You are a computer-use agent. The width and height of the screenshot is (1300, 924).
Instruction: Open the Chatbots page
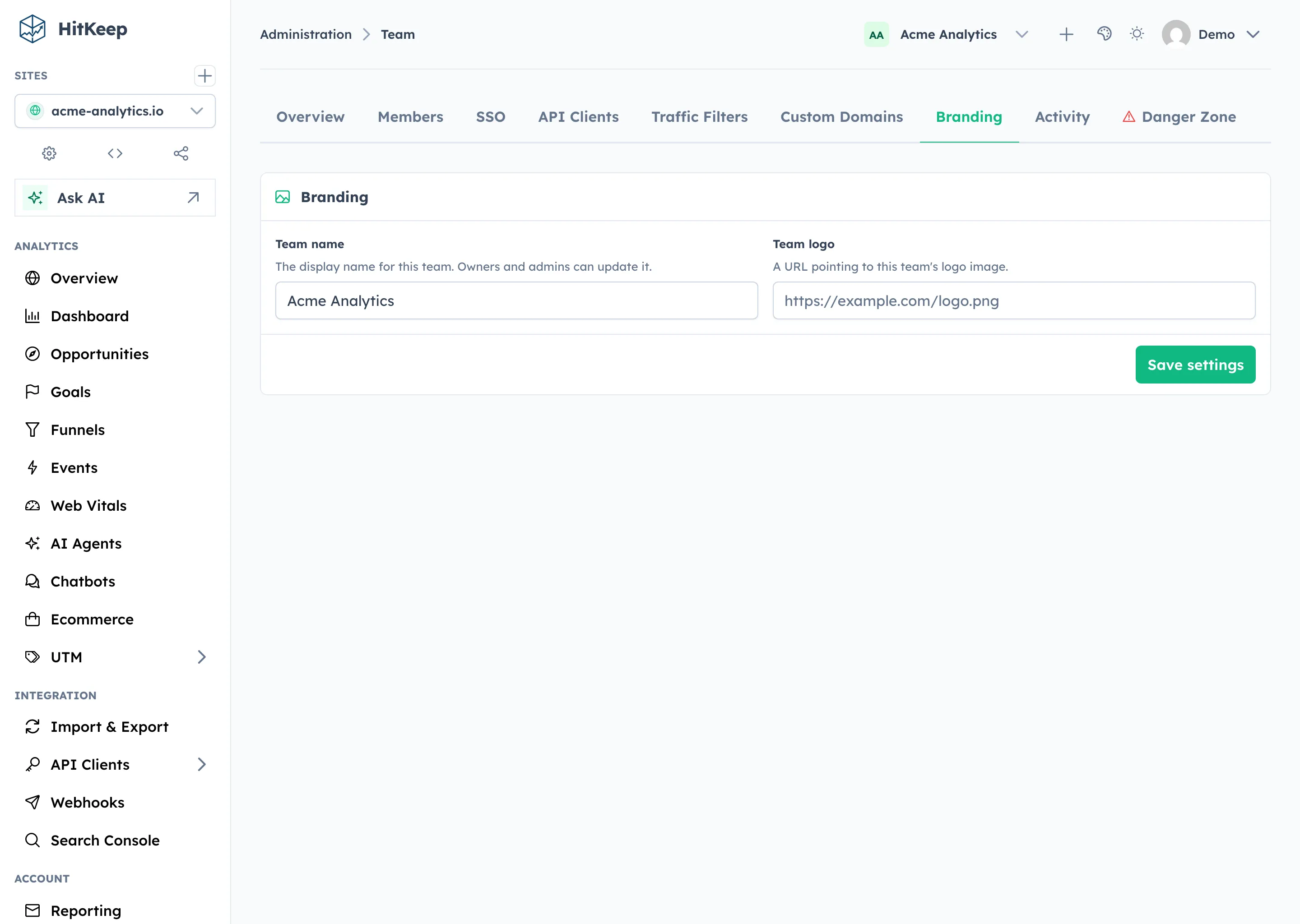tap(115, 582)
